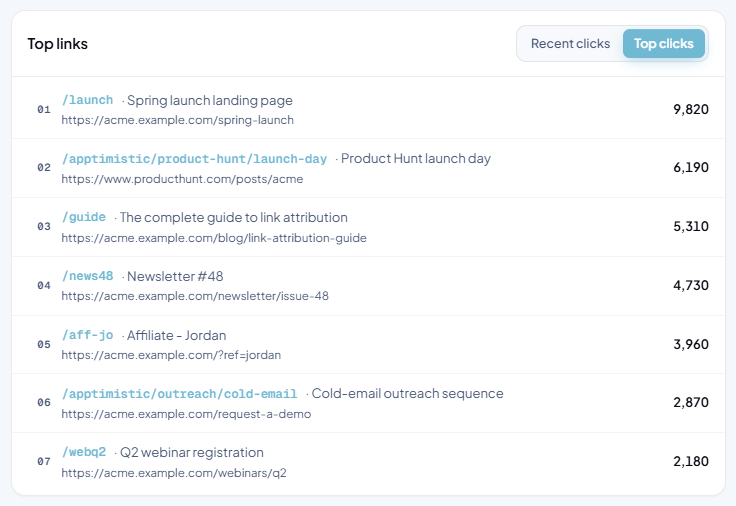The image size is (736, 506).
Task: Click the newsletter/issue-48 destination URL
Action: [x=195, y=296]
